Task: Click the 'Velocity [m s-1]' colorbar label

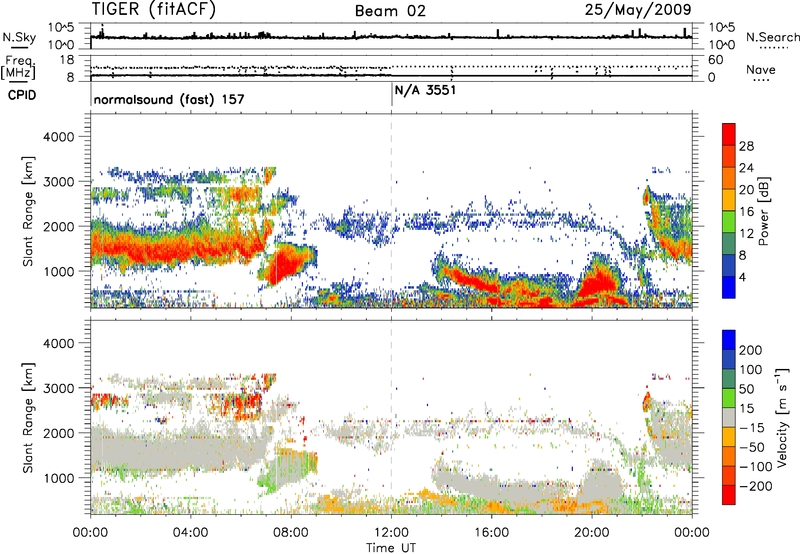Action: 783,417
